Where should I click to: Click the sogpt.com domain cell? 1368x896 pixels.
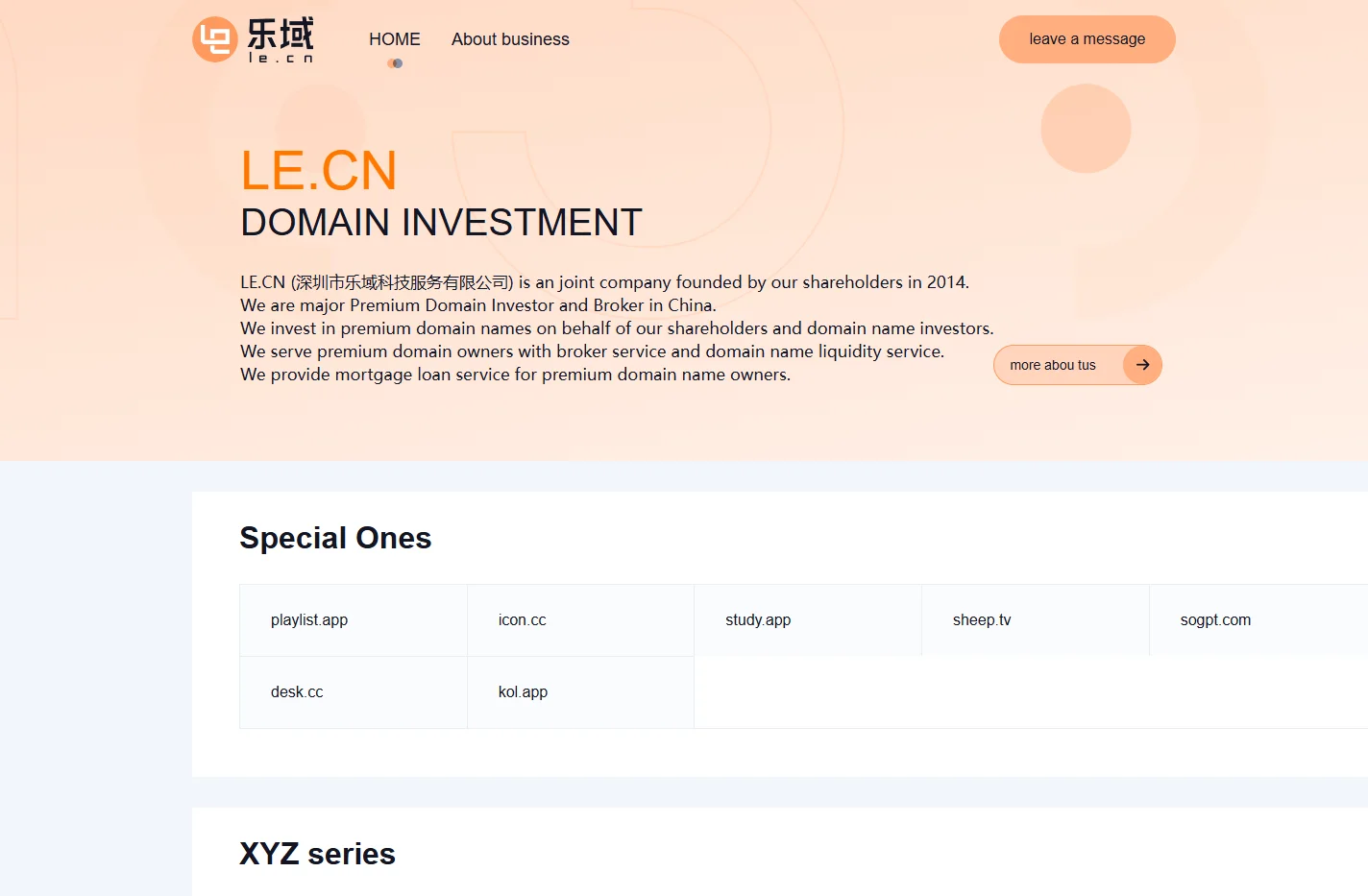pos(1258,620)
